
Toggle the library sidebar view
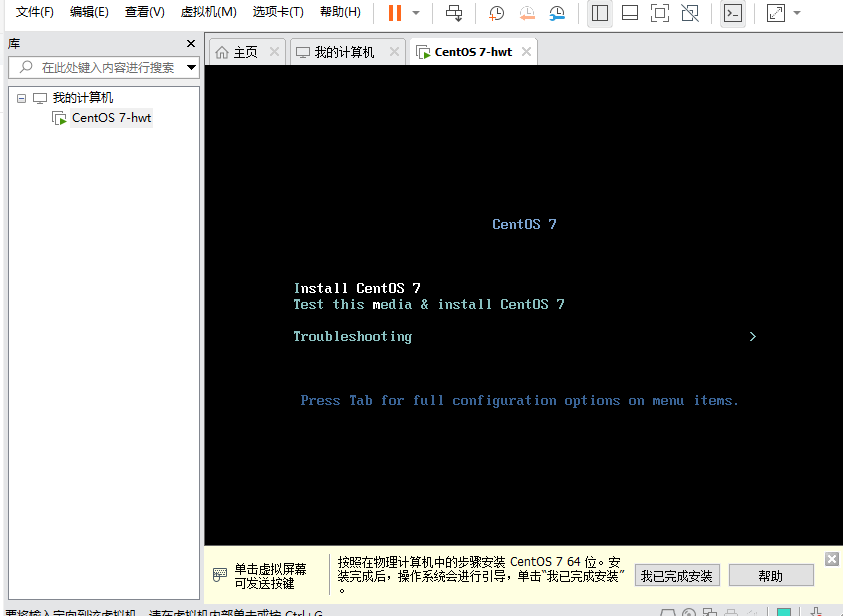pyautogui.click(x=599, y=13)
